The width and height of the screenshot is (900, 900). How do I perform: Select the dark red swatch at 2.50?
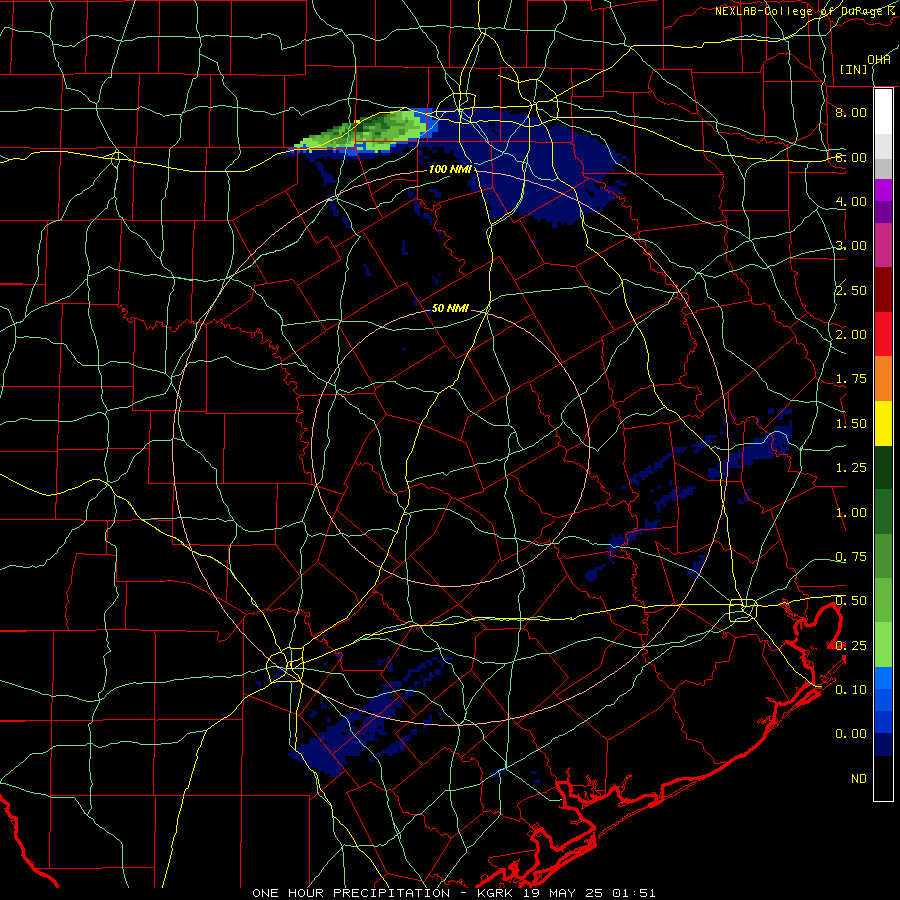click(883, 290)
